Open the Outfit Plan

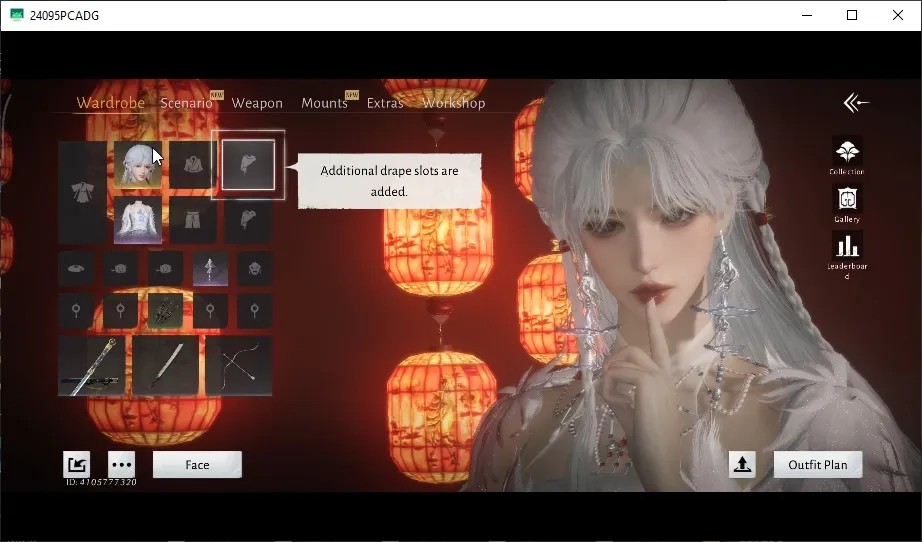[818, 464]
